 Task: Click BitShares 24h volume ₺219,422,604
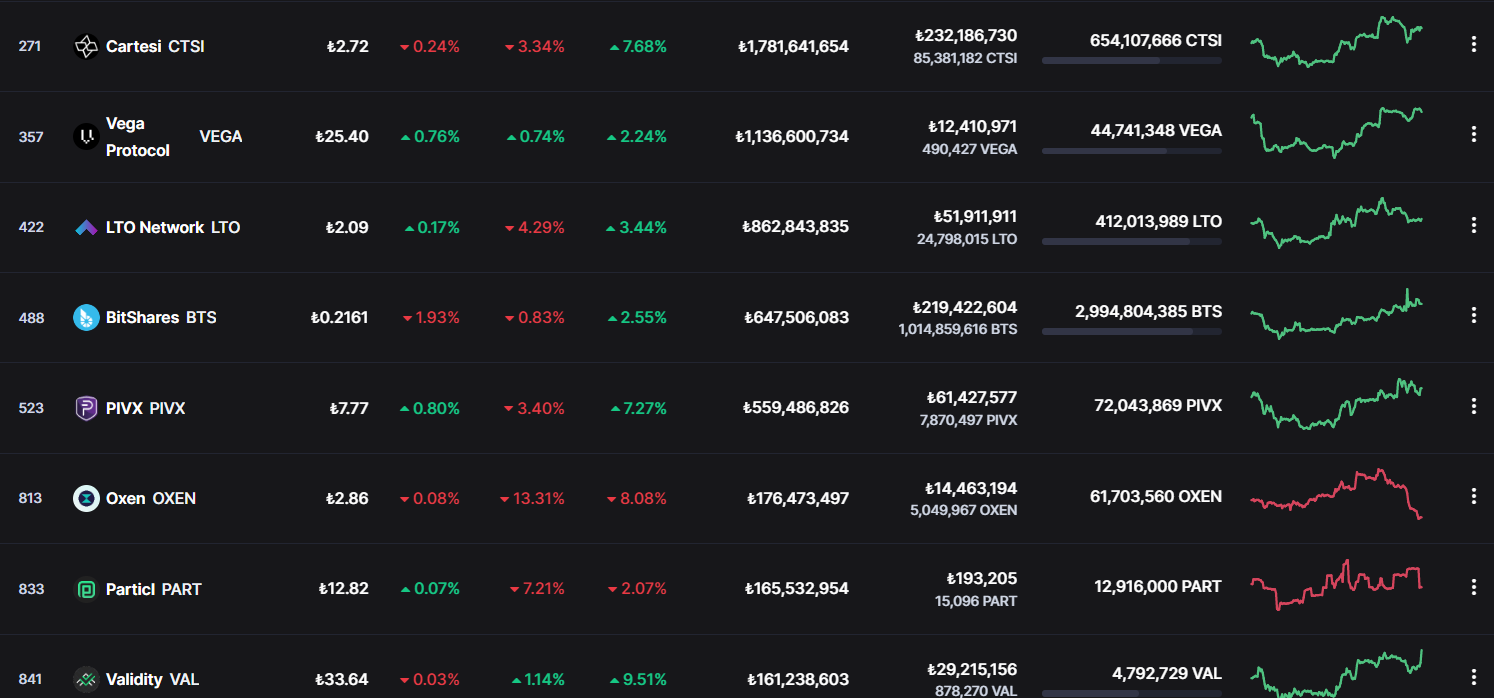(965, 307)
